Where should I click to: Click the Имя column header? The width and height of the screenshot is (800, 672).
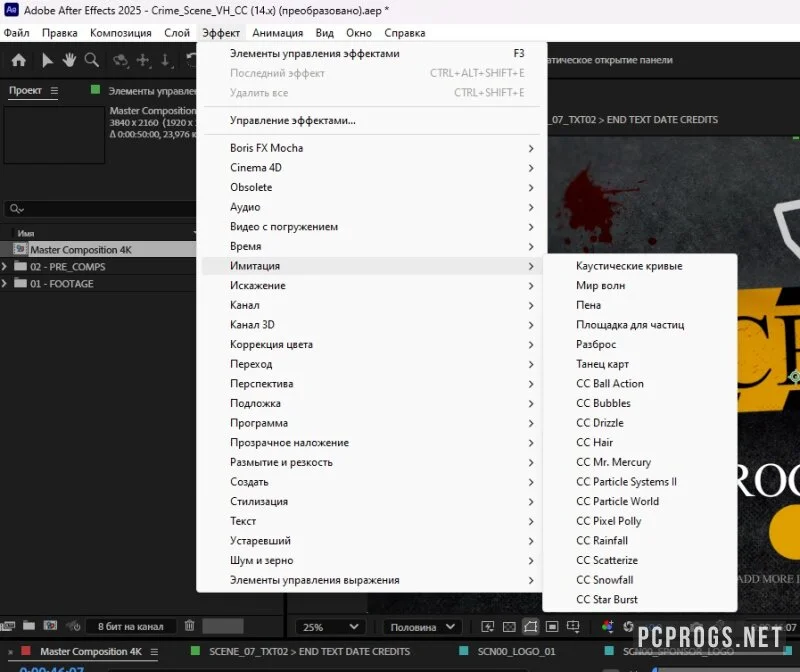[x=26, y=233]
